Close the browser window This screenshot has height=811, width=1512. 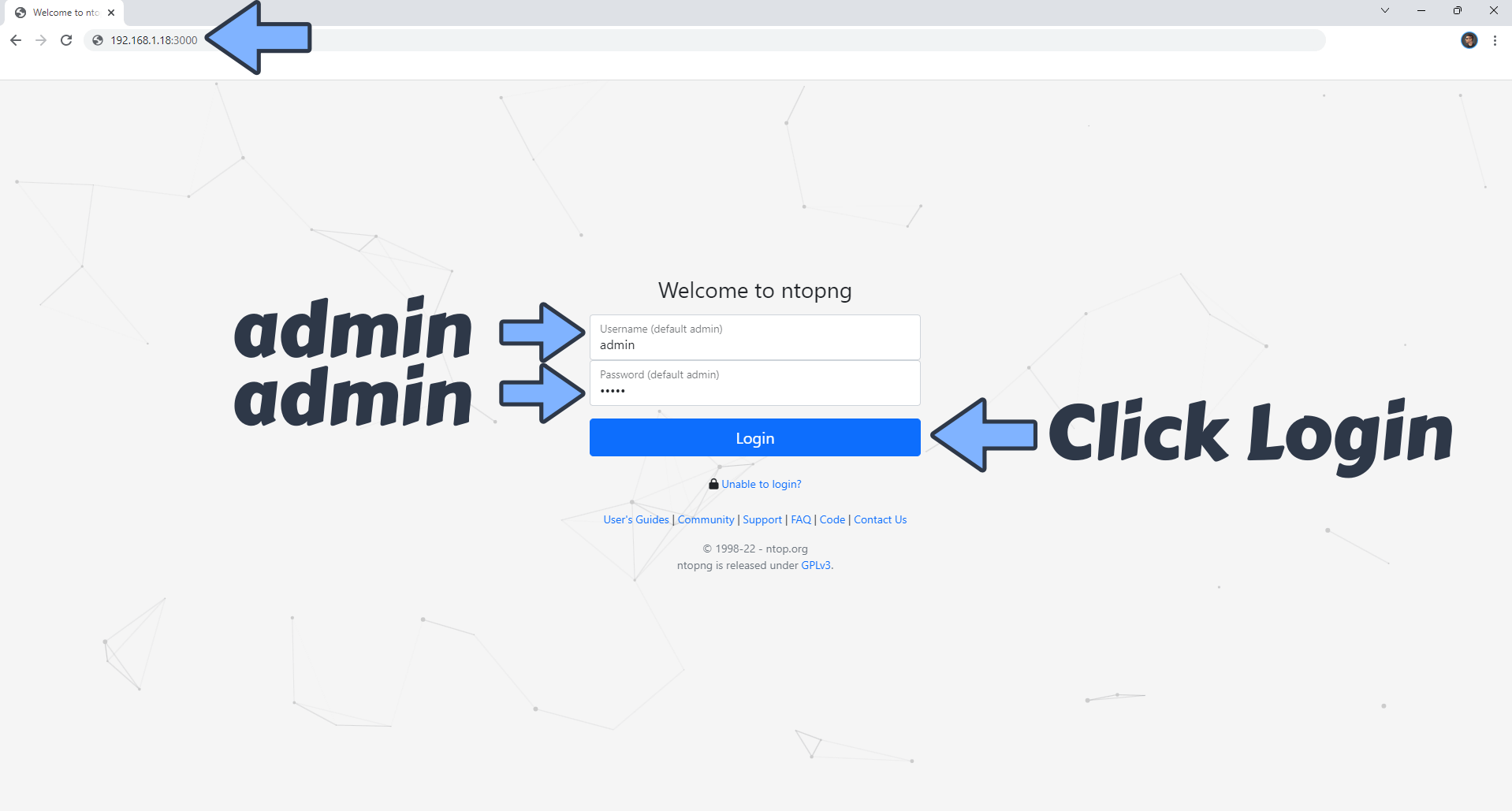click(1493, 11)
